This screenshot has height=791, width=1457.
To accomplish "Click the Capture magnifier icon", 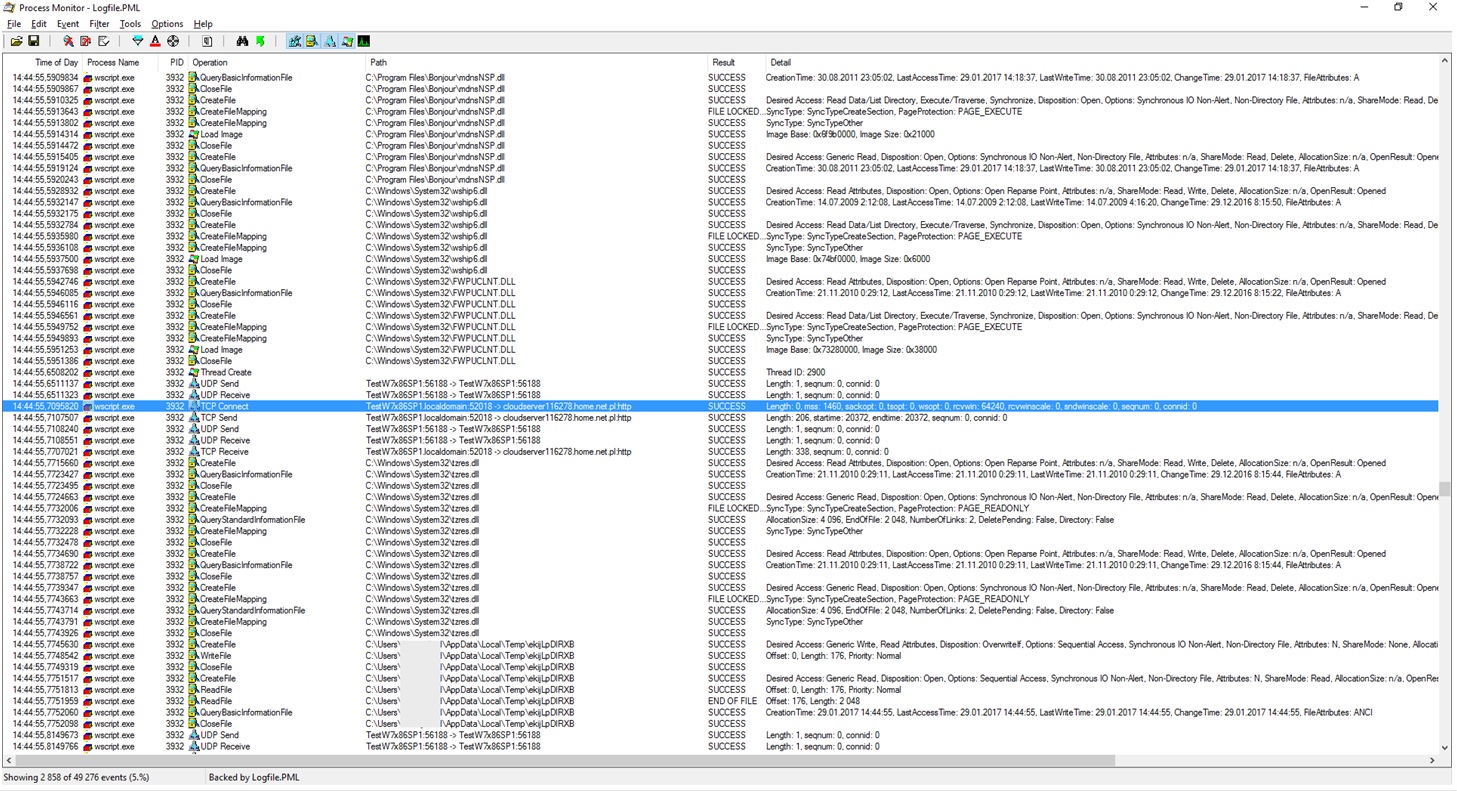I will point(68,41).
